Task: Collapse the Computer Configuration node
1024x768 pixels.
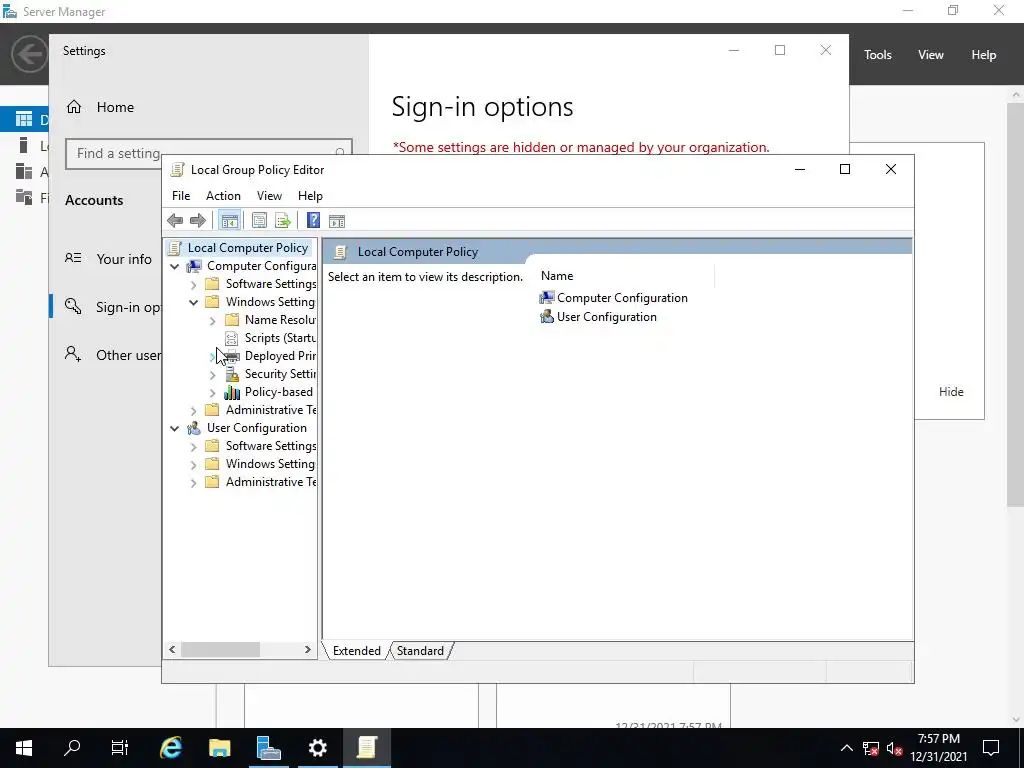Action: coord(174,266)
